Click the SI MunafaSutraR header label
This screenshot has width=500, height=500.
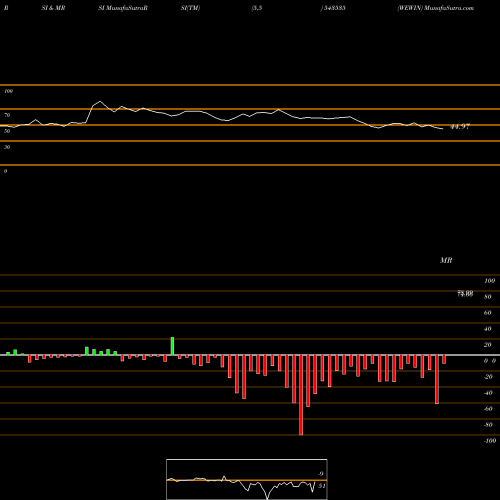(123, 8)
